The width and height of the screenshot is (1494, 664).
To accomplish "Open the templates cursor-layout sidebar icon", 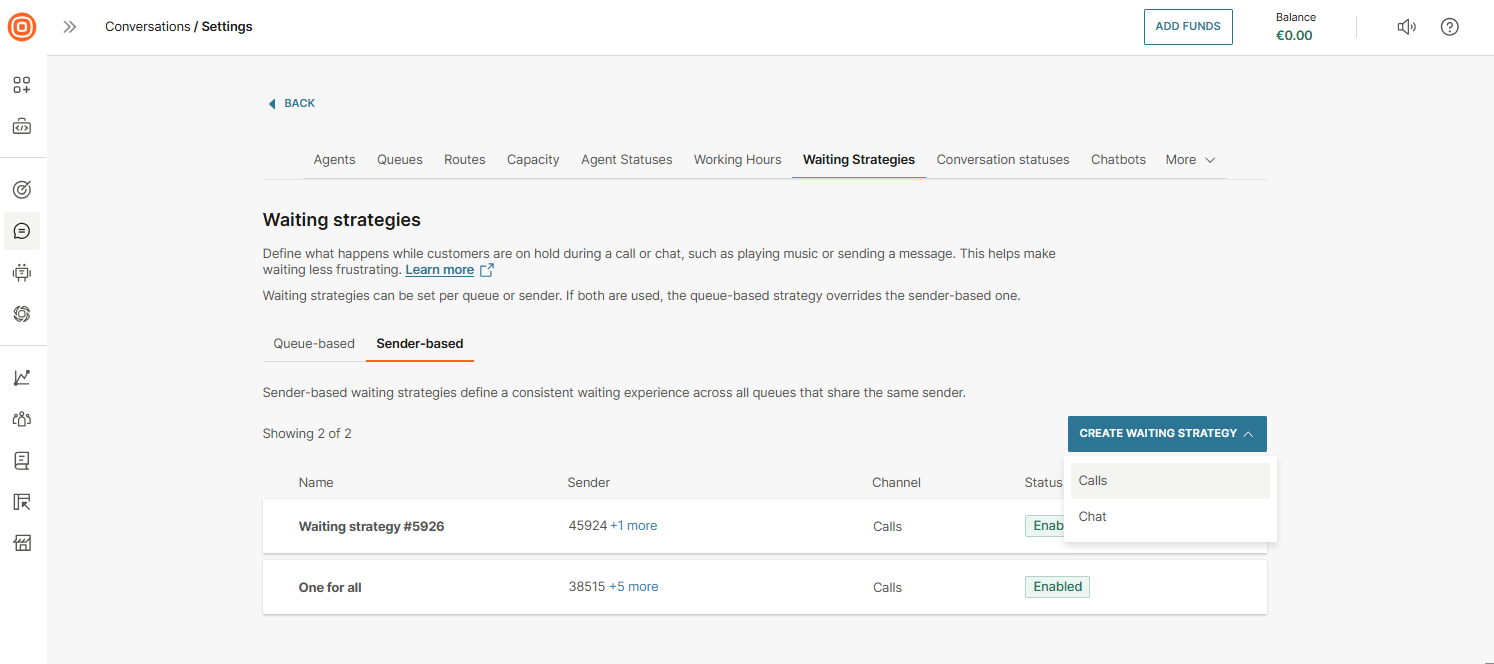I will pos(22,502).
